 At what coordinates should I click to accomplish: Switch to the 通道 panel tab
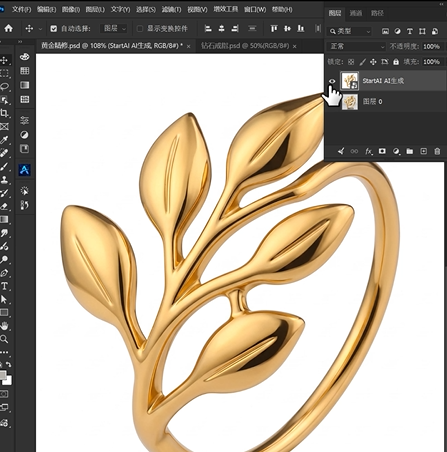point(356,13)
